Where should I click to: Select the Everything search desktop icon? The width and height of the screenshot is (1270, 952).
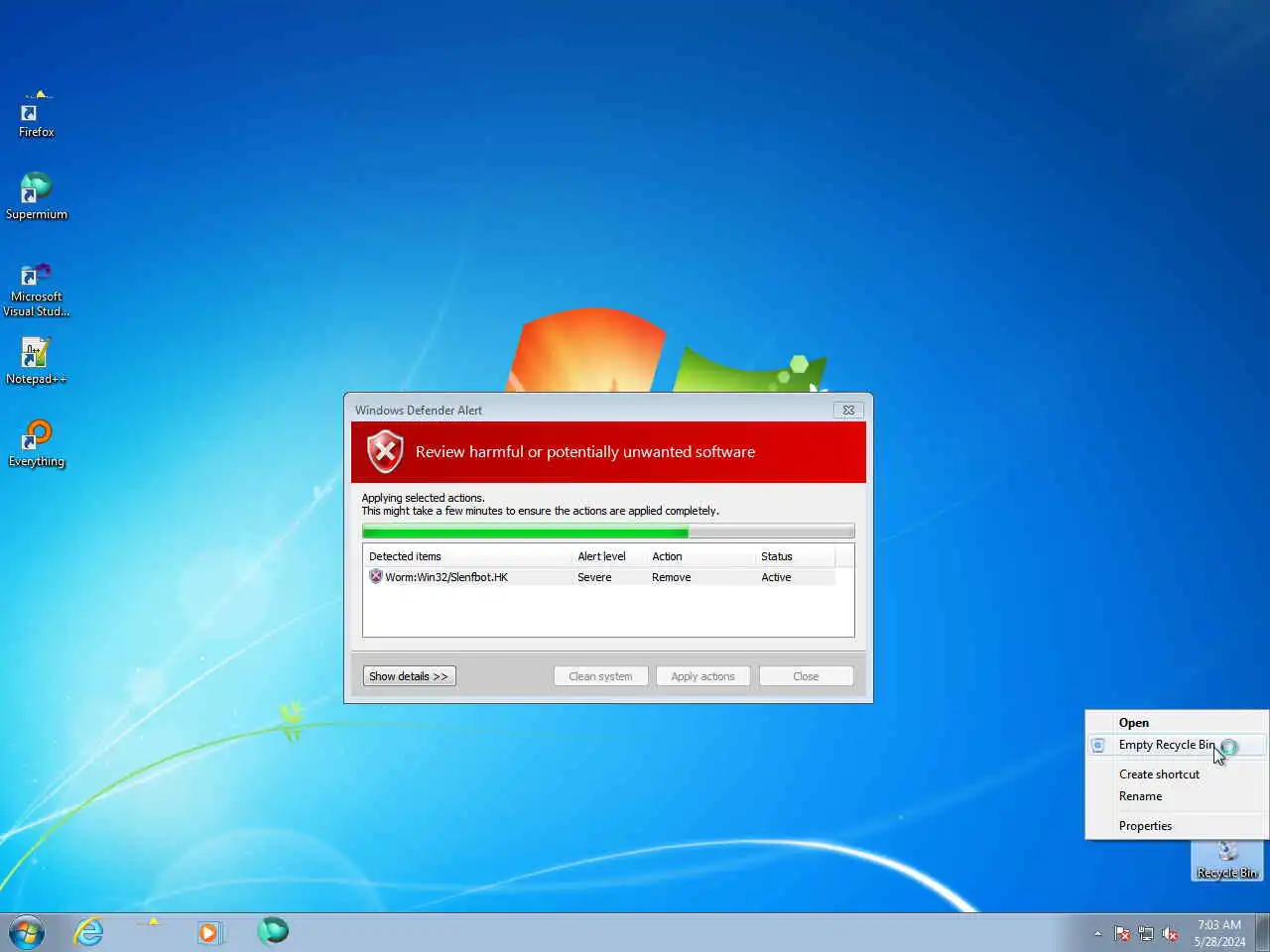[36, 442]
